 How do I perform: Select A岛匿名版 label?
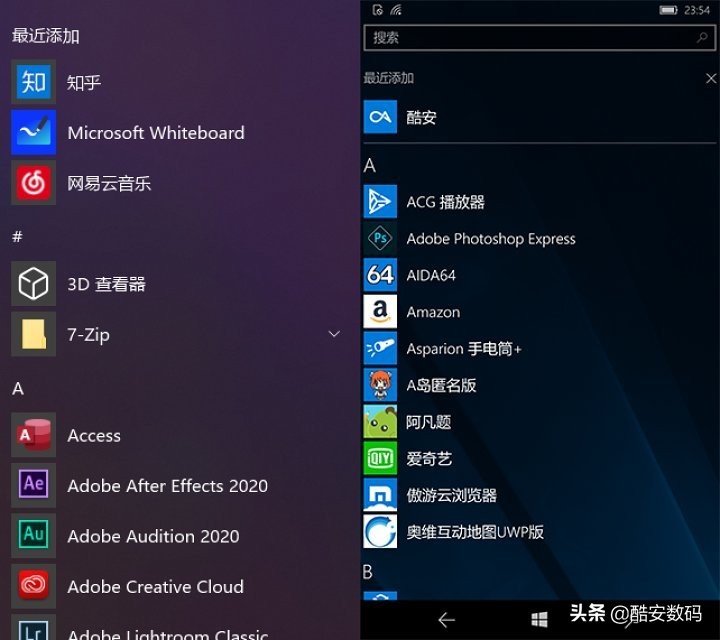[441, 385]
